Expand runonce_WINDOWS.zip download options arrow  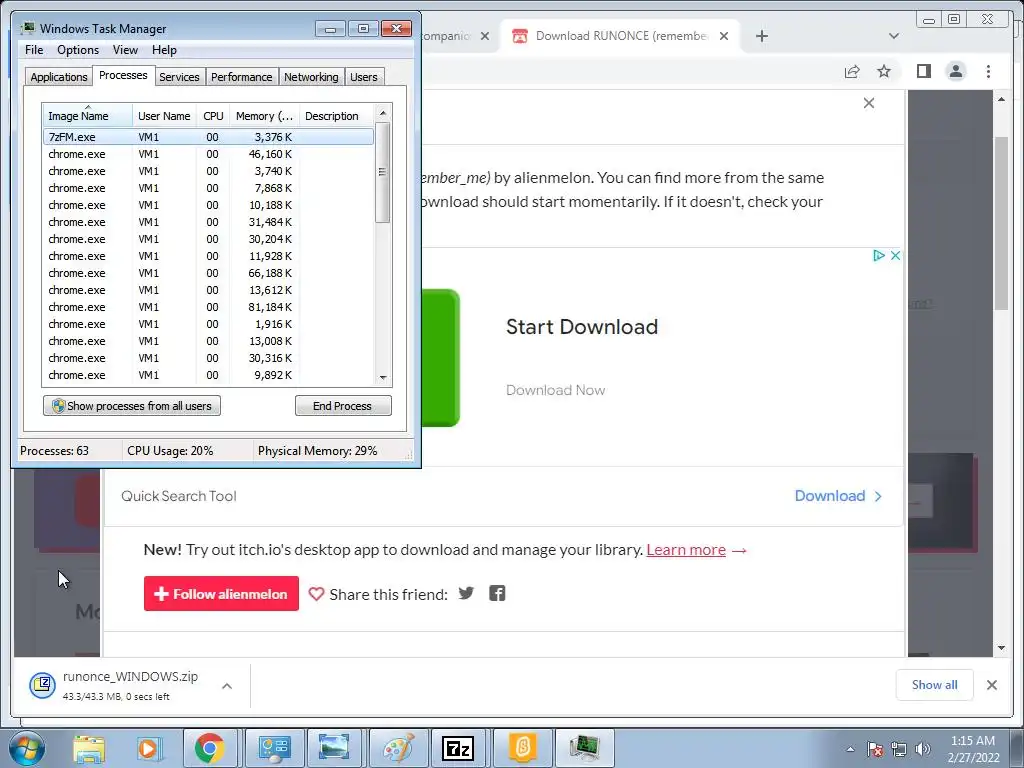[x=227, y=686]
